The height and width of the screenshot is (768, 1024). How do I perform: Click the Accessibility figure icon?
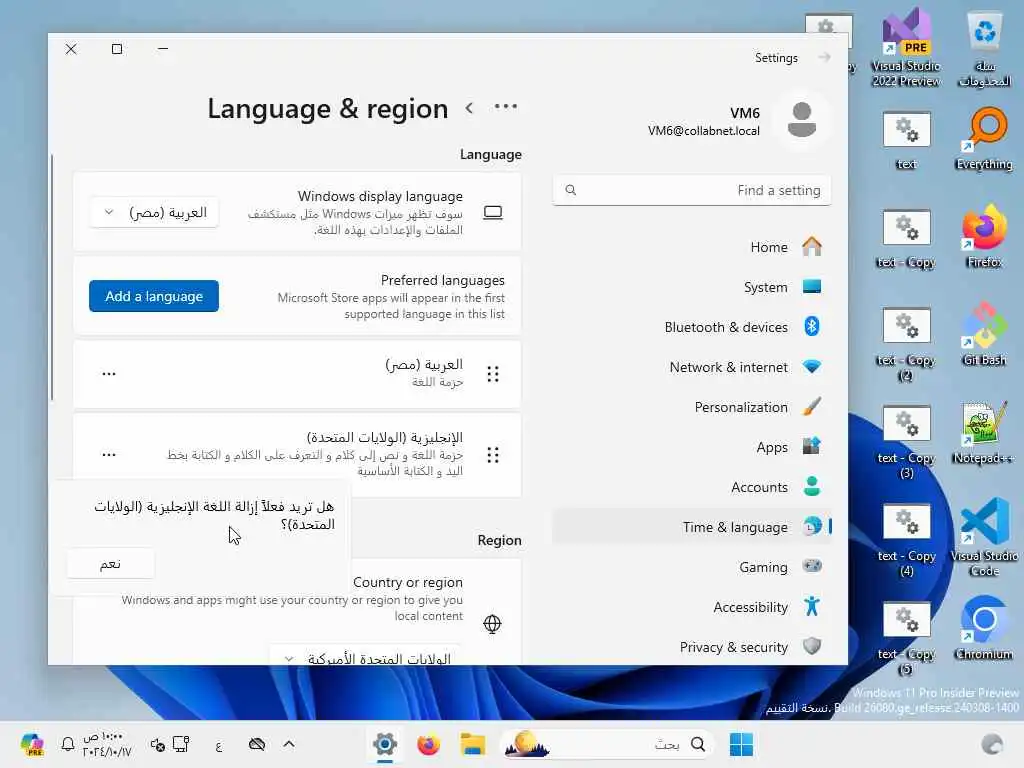pos(812,606)
